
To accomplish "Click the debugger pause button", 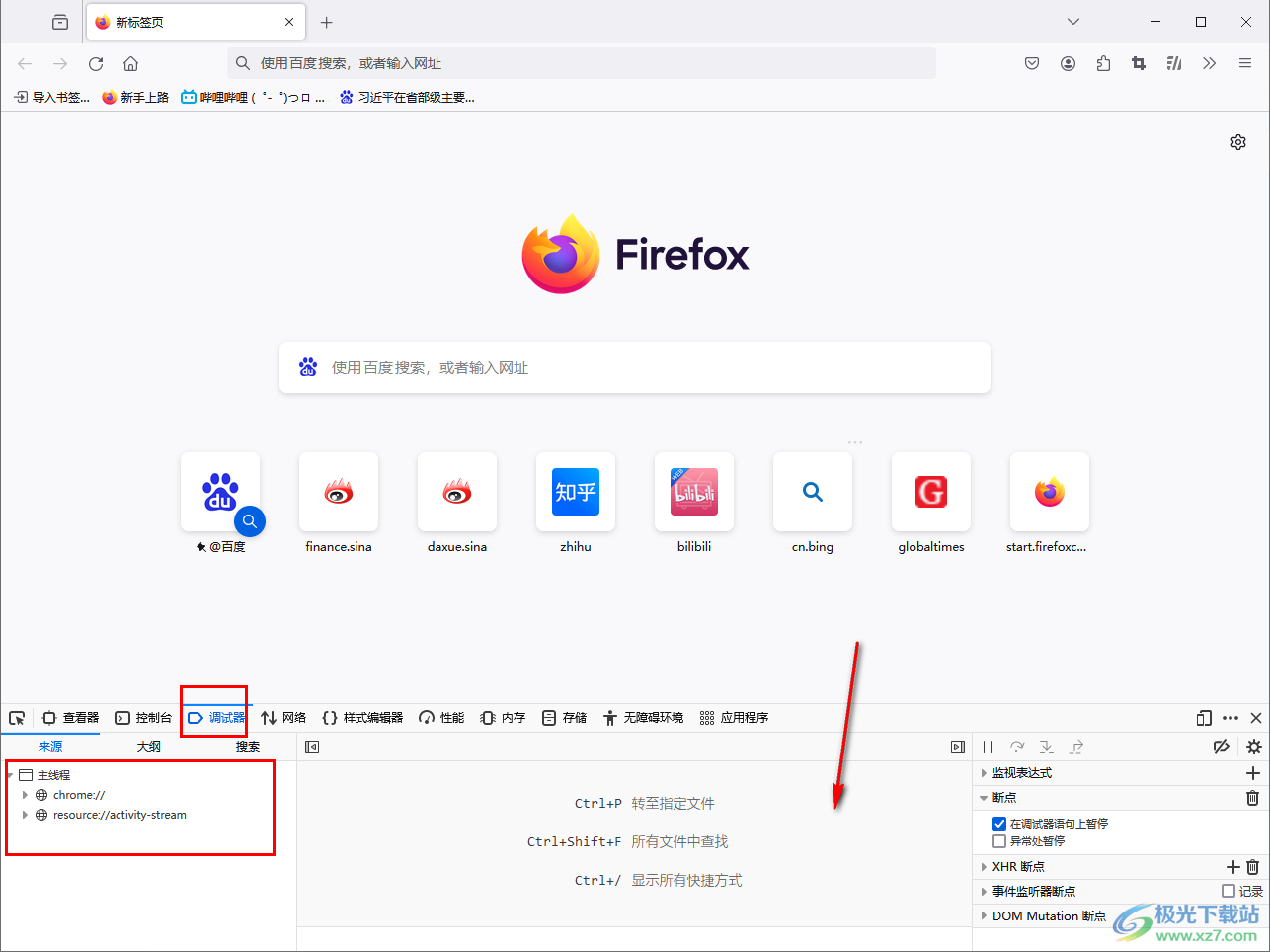I will (x=988, y=747).
